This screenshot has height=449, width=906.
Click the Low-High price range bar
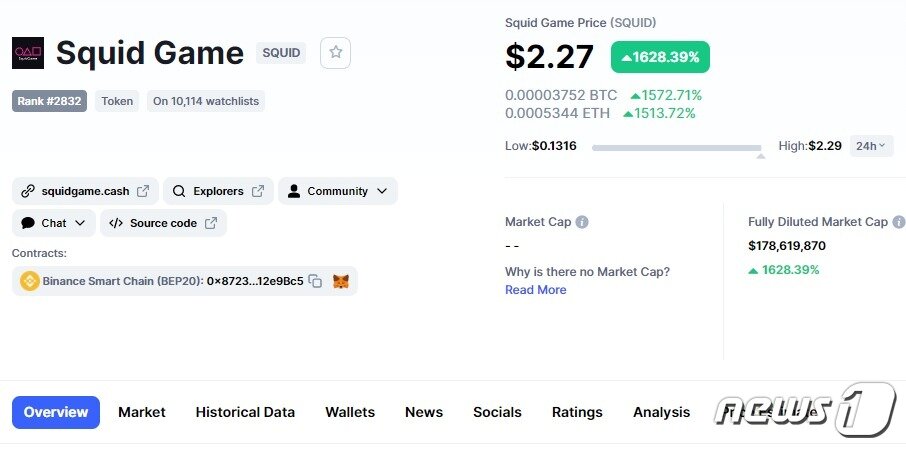point(676,148)
